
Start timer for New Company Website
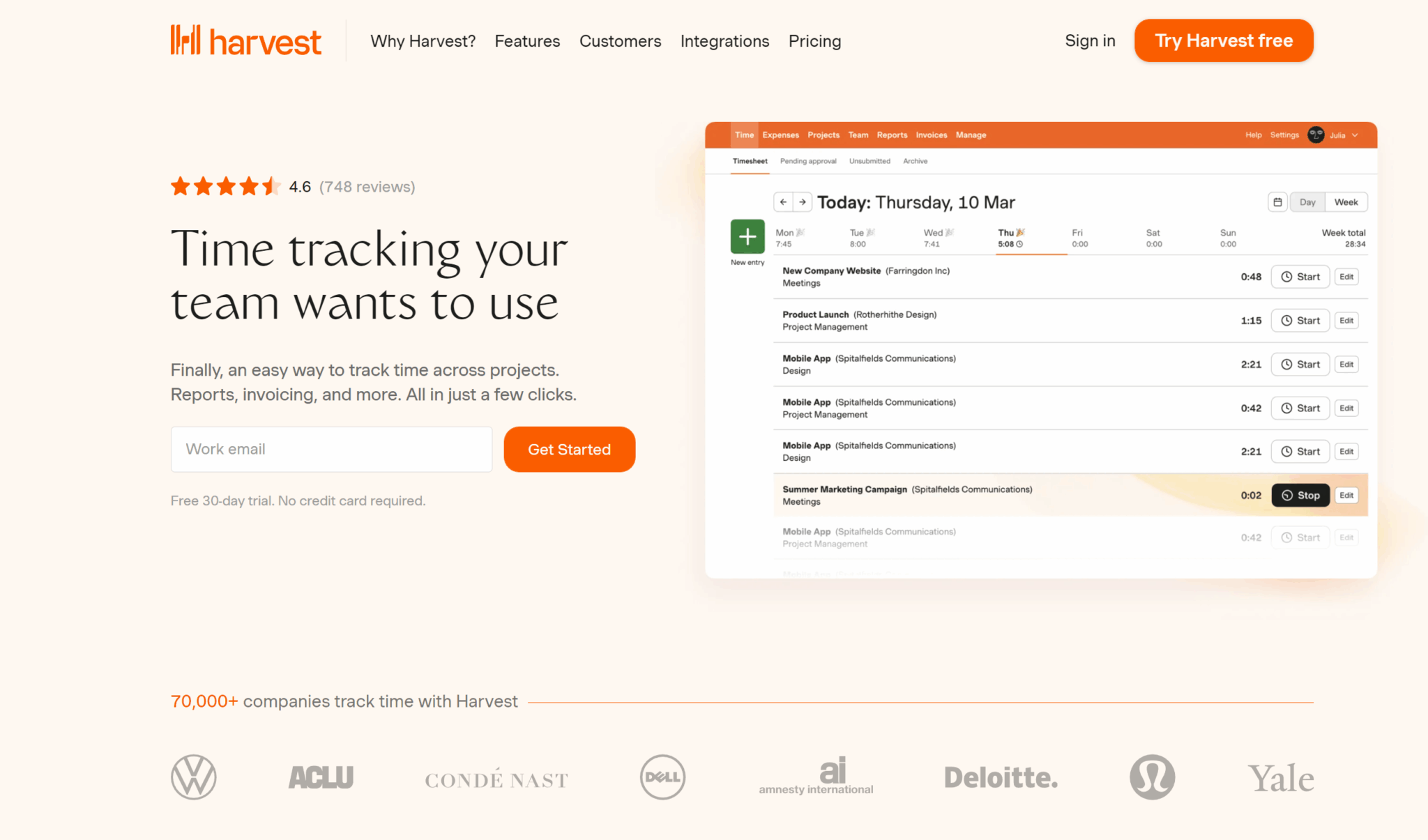point(1300,277)
